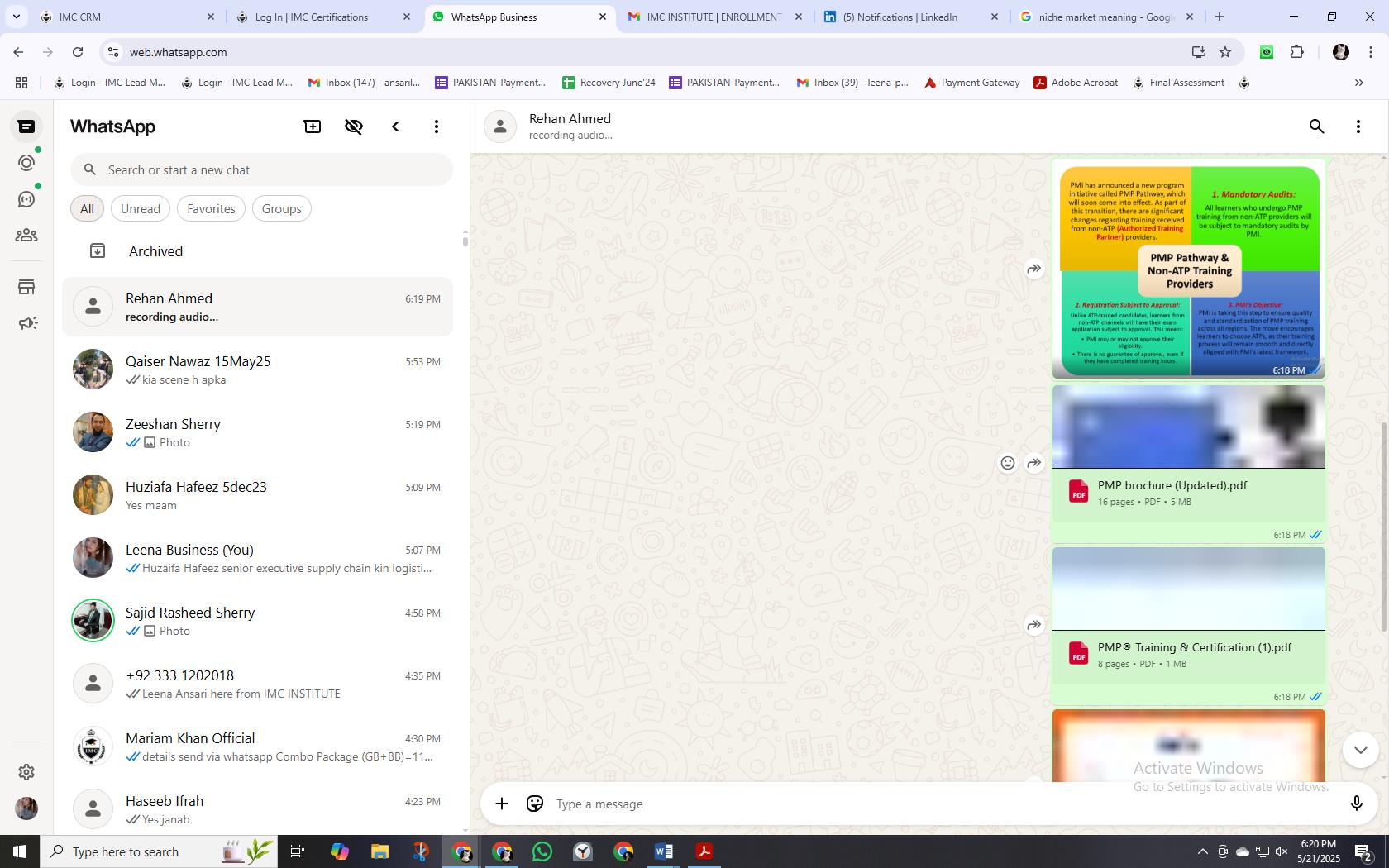Open taskbar volume control
Screen dimensions: 1389x868
1282,851
